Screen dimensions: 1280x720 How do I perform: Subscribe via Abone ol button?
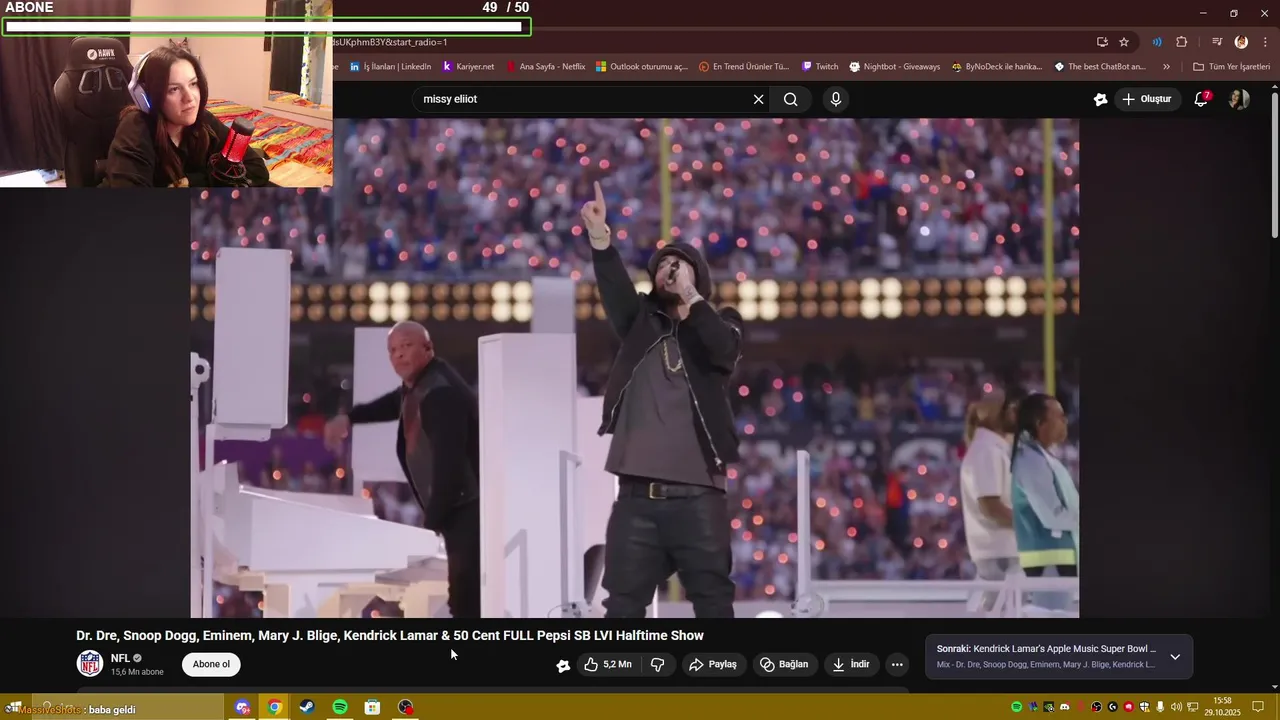coord(211,664)
